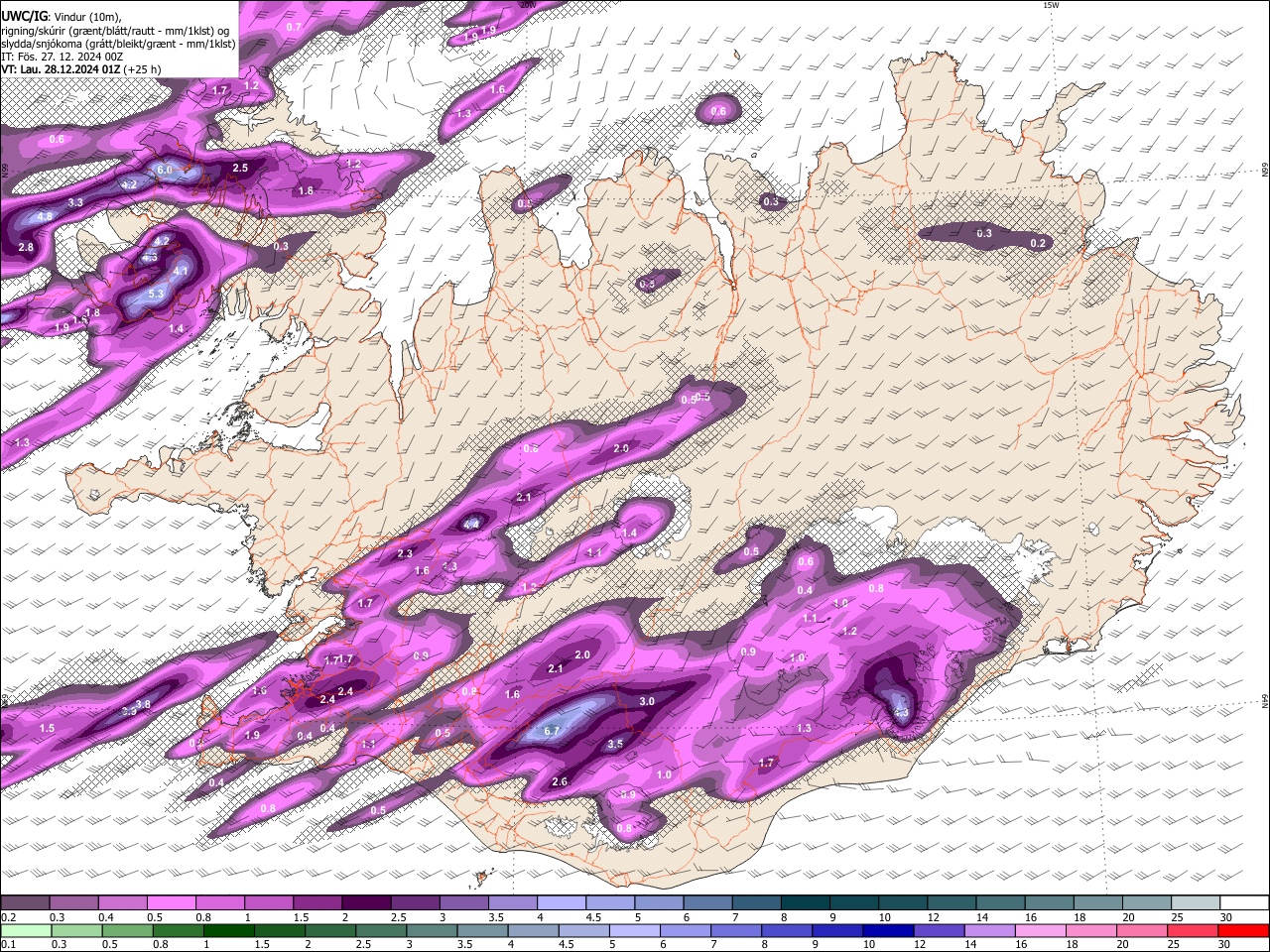Click the 15W longitude label
This screenshot has height=952, width=1270.
(x=1051, y=5)
